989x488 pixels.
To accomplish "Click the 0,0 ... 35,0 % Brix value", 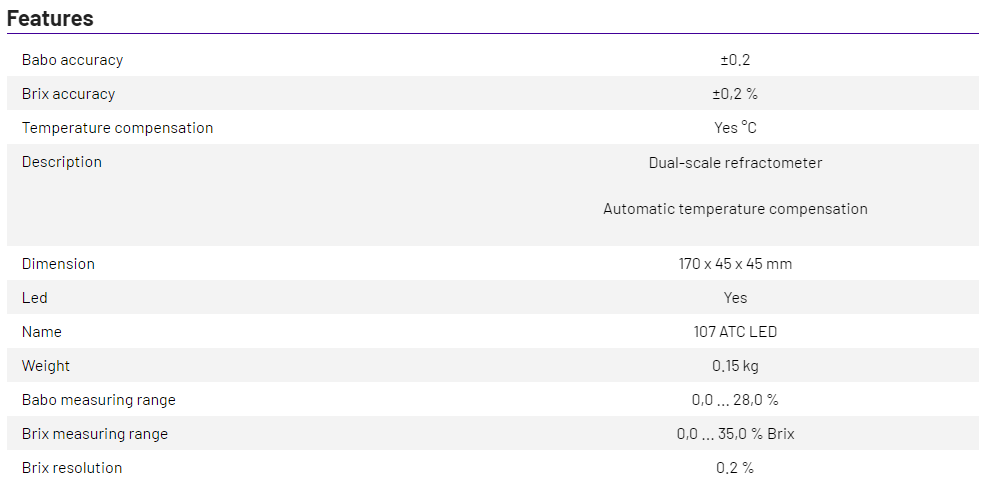I will pos(735,434).
